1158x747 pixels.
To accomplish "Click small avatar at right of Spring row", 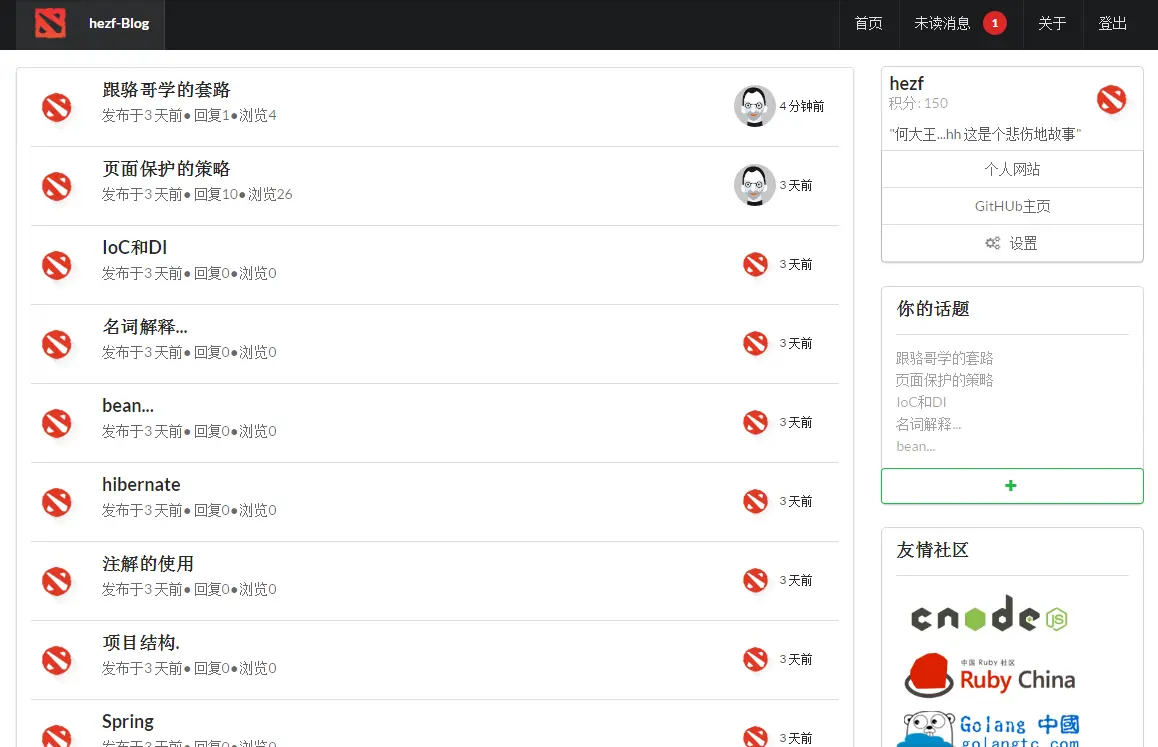I will (756, 737).
